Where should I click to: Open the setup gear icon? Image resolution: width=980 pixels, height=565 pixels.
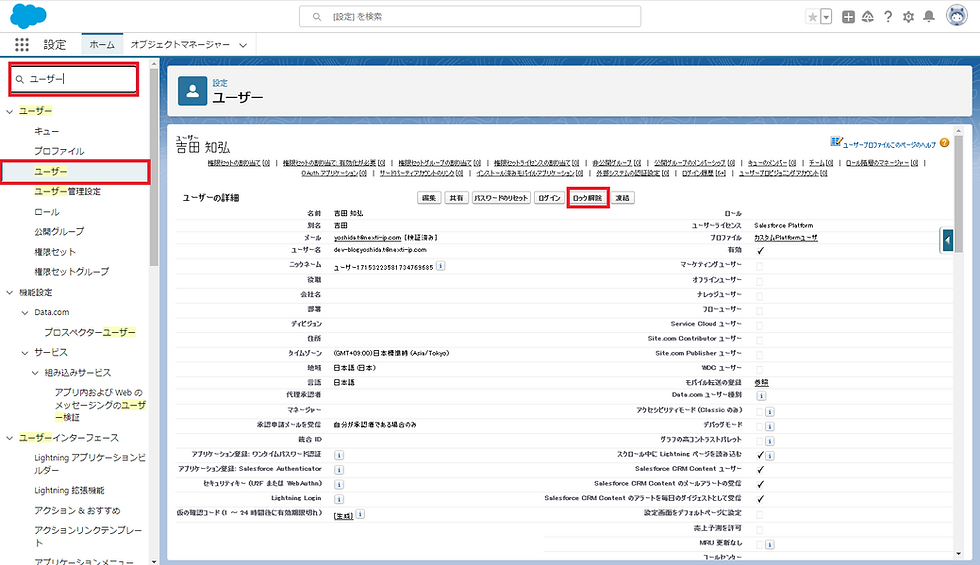[x=908, y=17]
